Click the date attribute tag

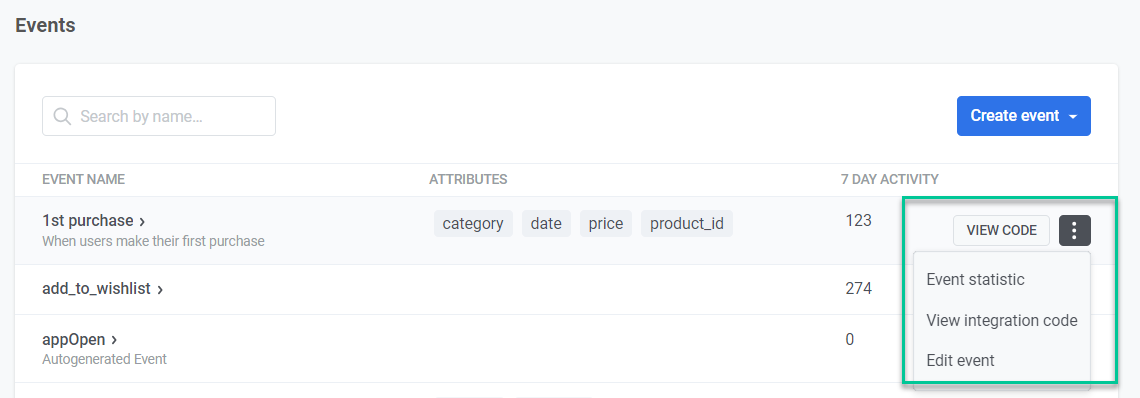click(546, 223)
